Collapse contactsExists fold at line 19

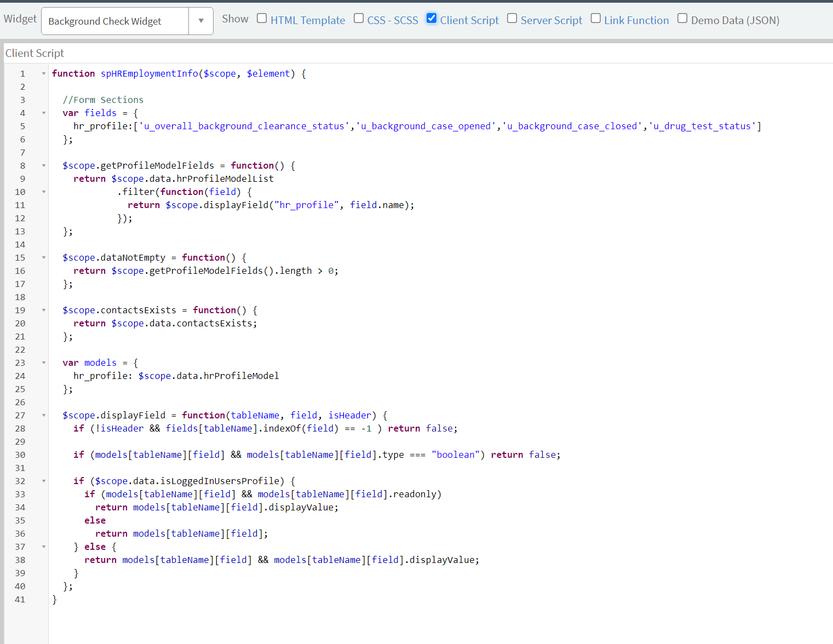pos(44,310)
